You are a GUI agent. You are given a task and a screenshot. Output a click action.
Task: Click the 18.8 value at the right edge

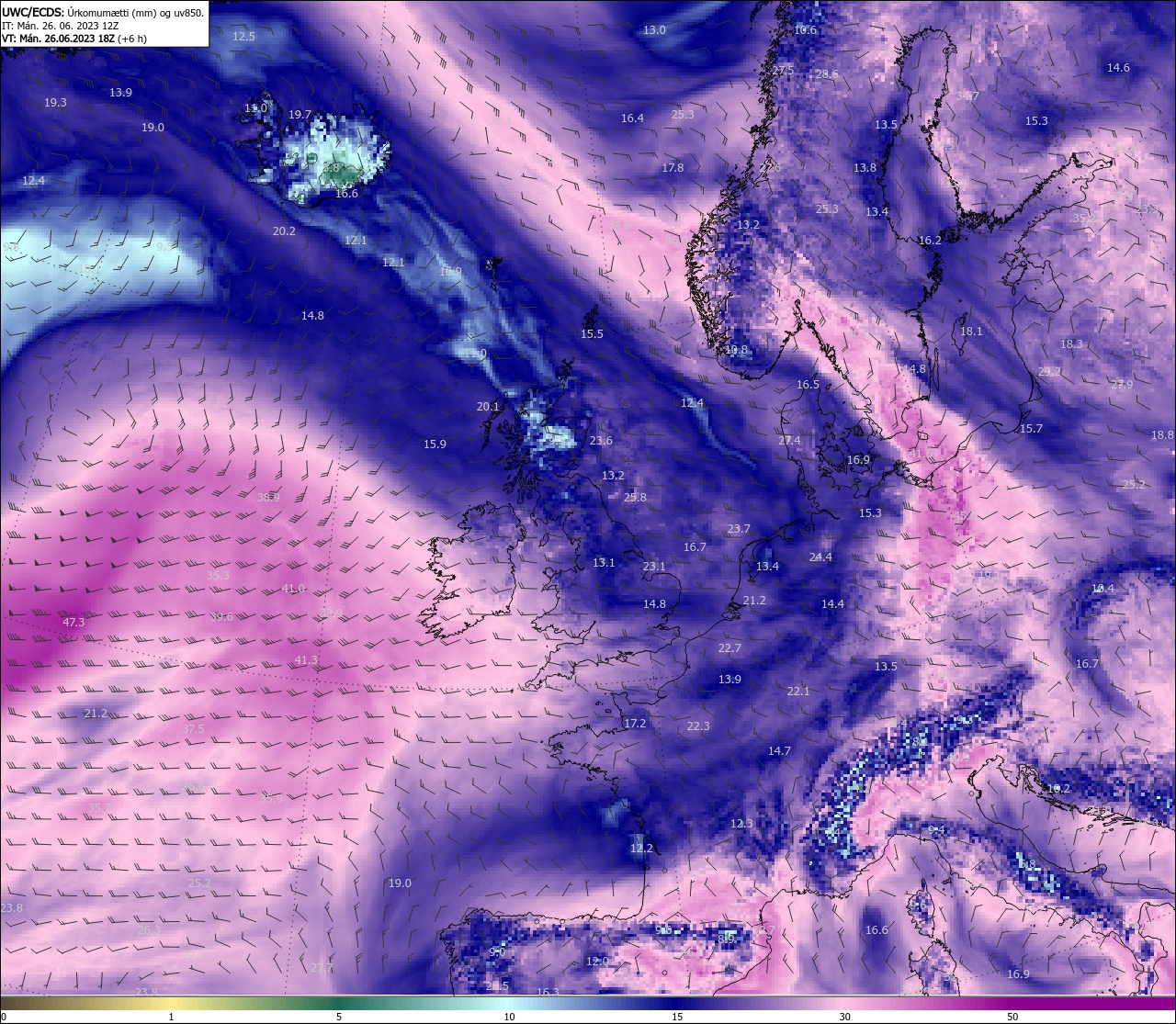[1162, 435]
